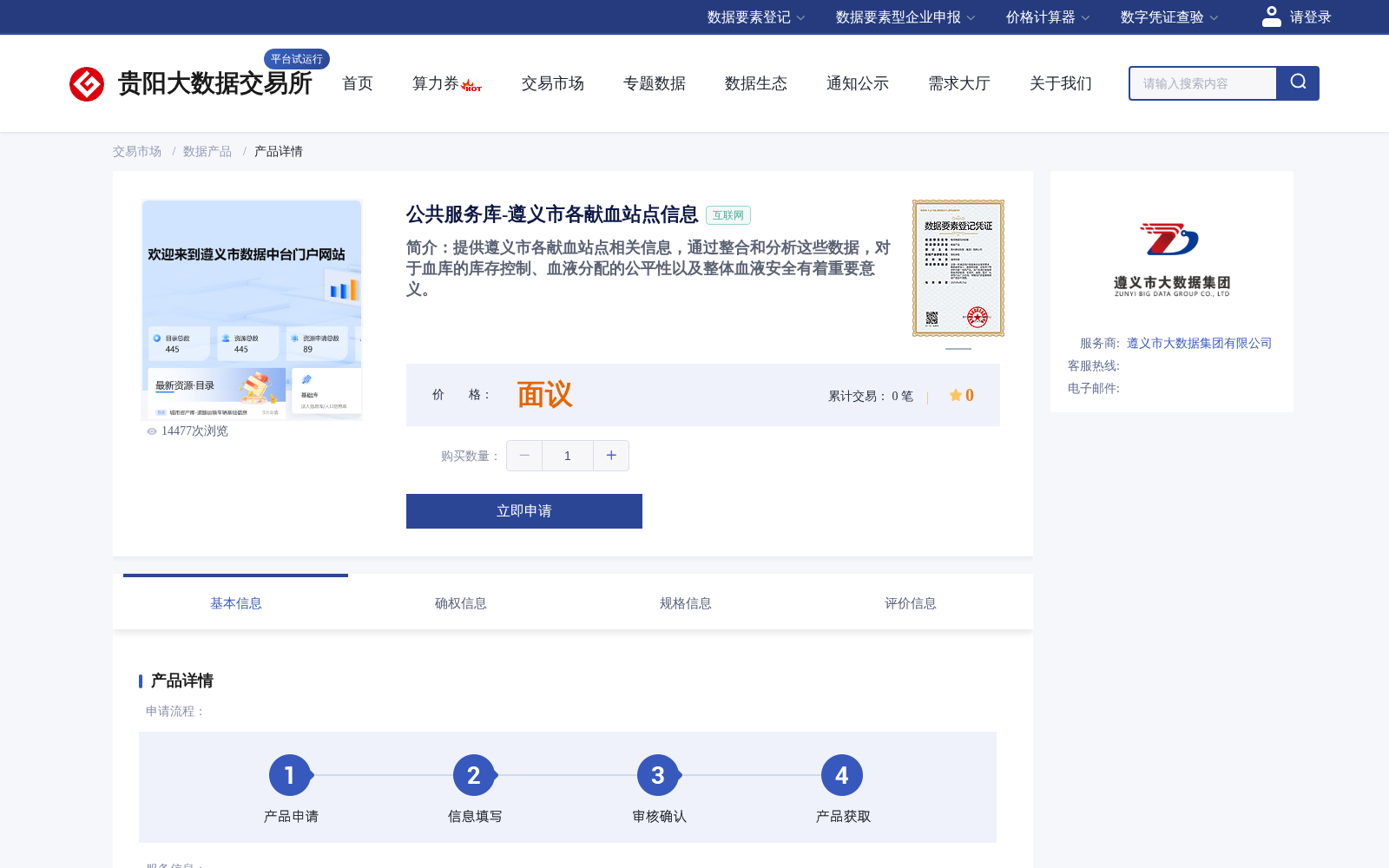Switch to the 评价信息 tab
The width and height of the screenshot is (1389, 868).
pyautogui.click(x=911, y=603)
